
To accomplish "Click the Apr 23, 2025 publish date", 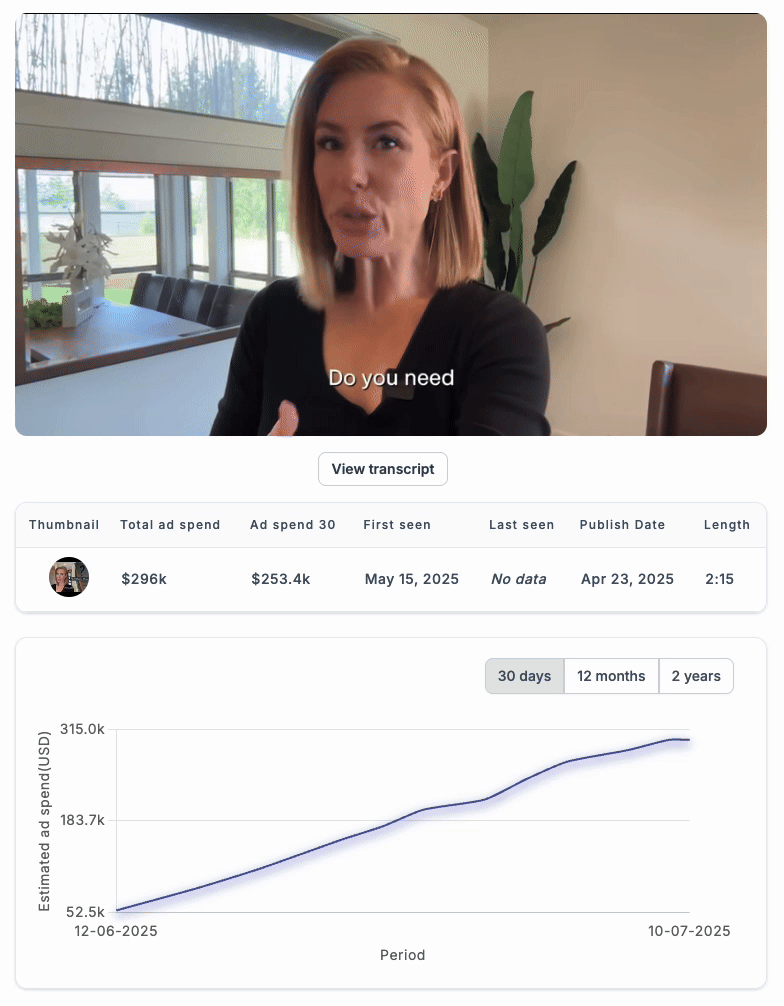I will click(627, 579).
